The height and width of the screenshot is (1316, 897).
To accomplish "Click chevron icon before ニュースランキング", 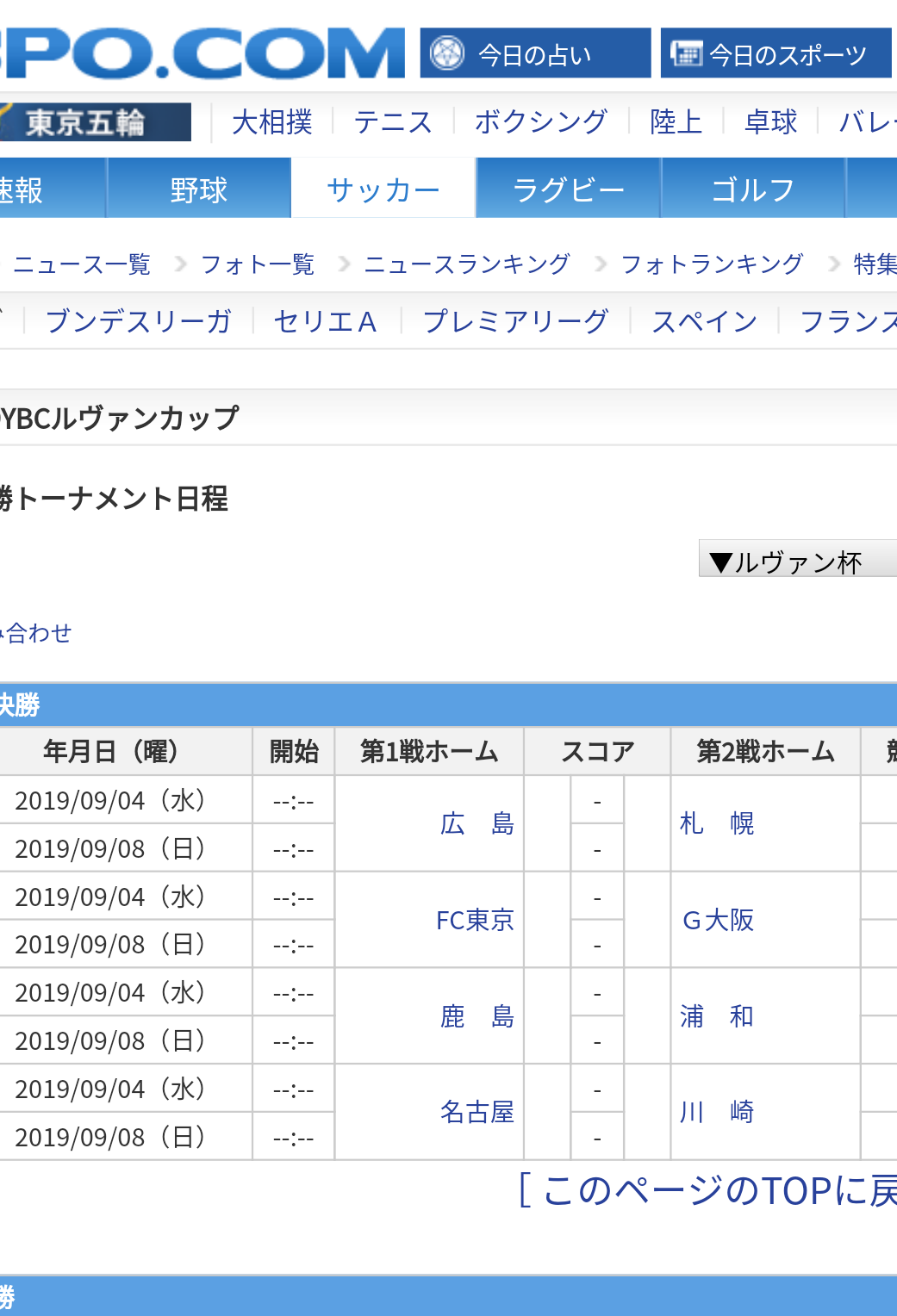I will point(345,264).
